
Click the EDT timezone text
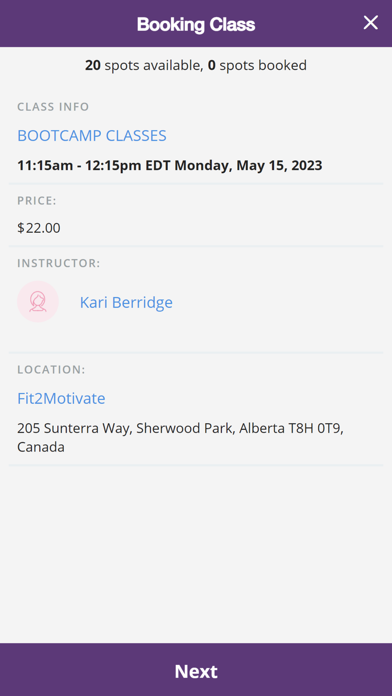pyautogui.click(x=158, y=166)
